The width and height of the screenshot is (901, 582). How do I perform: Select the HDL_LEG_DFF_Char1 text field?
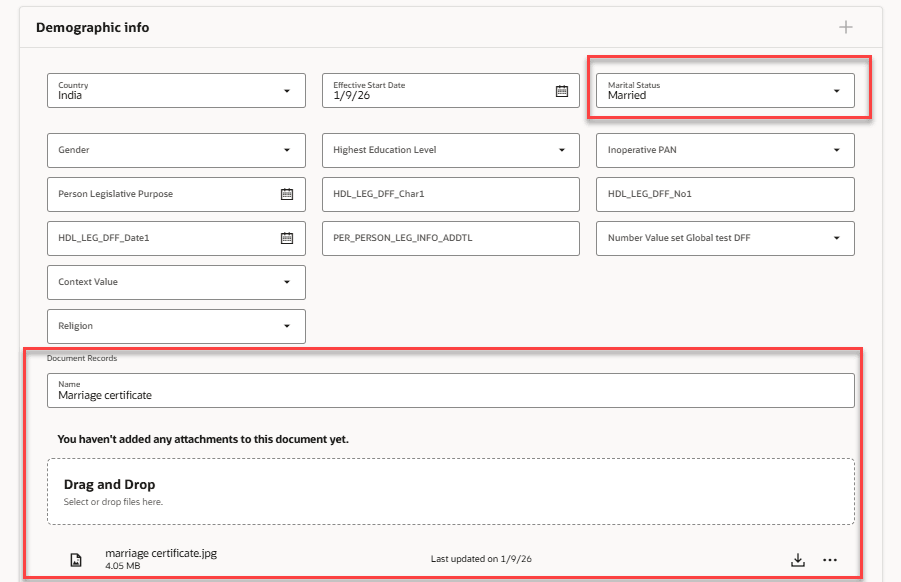450,194
